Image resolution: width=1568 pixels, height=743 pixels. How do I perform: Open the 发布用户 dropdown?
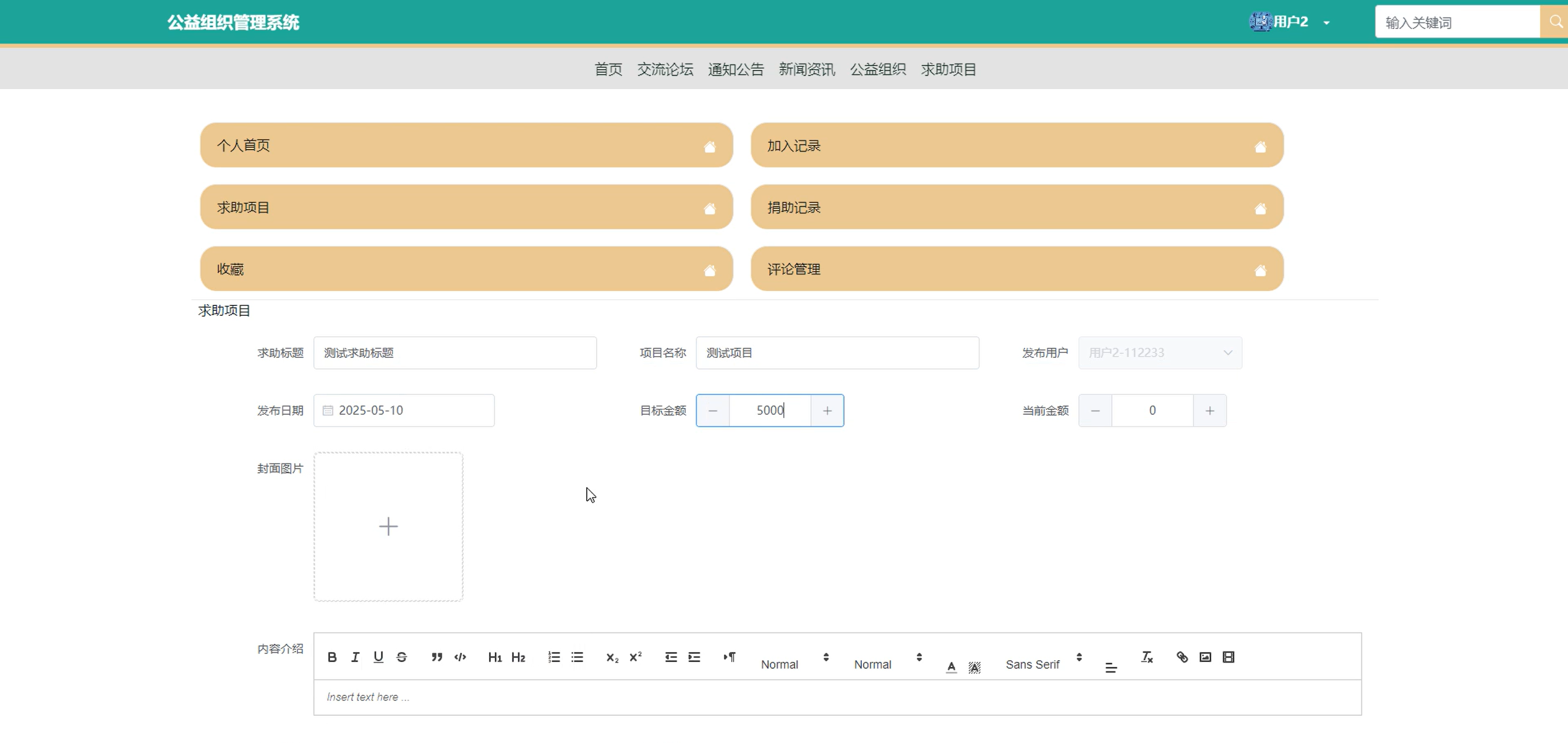[1160, 353]
